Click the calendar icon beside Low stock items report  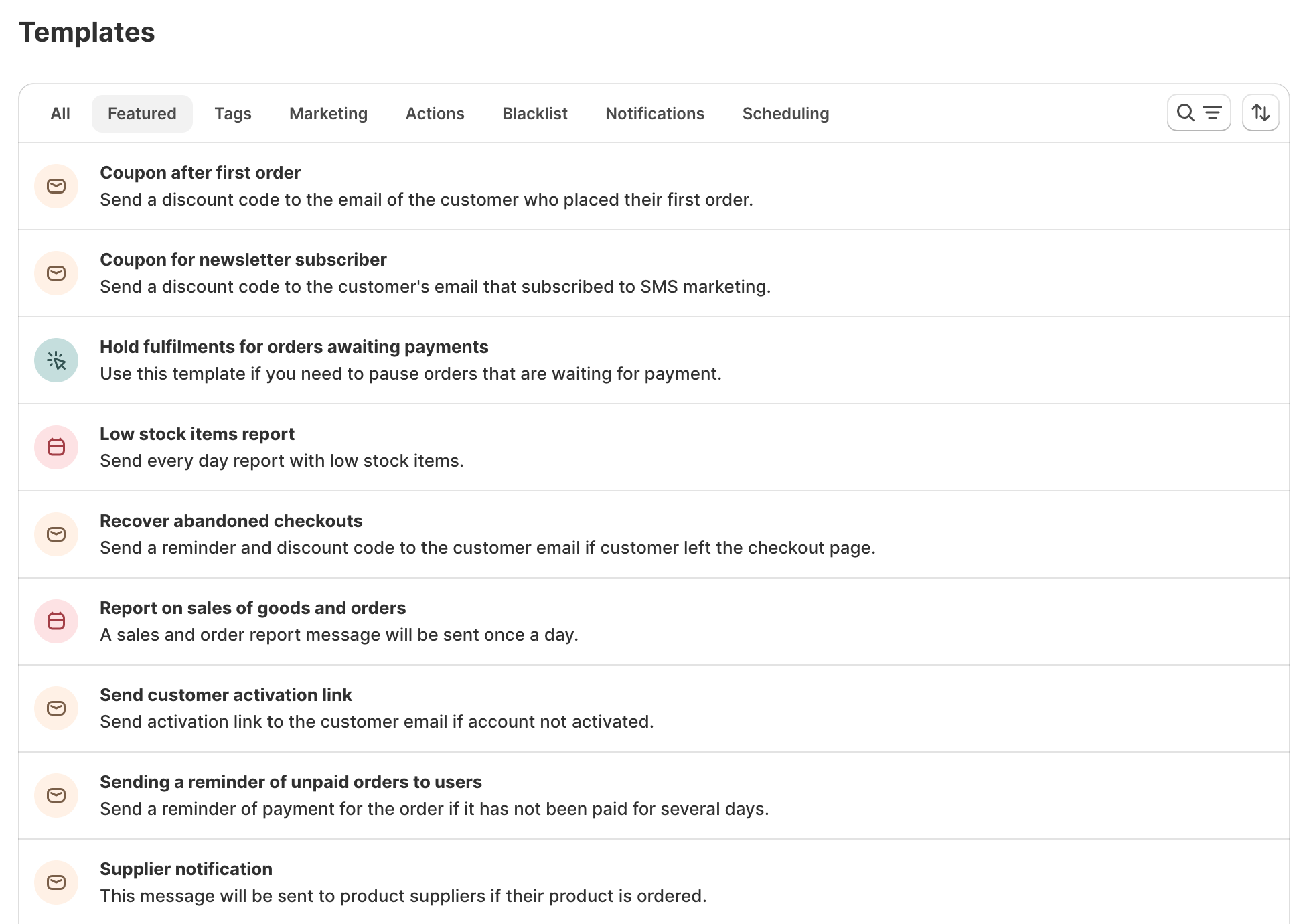(56, 447)
